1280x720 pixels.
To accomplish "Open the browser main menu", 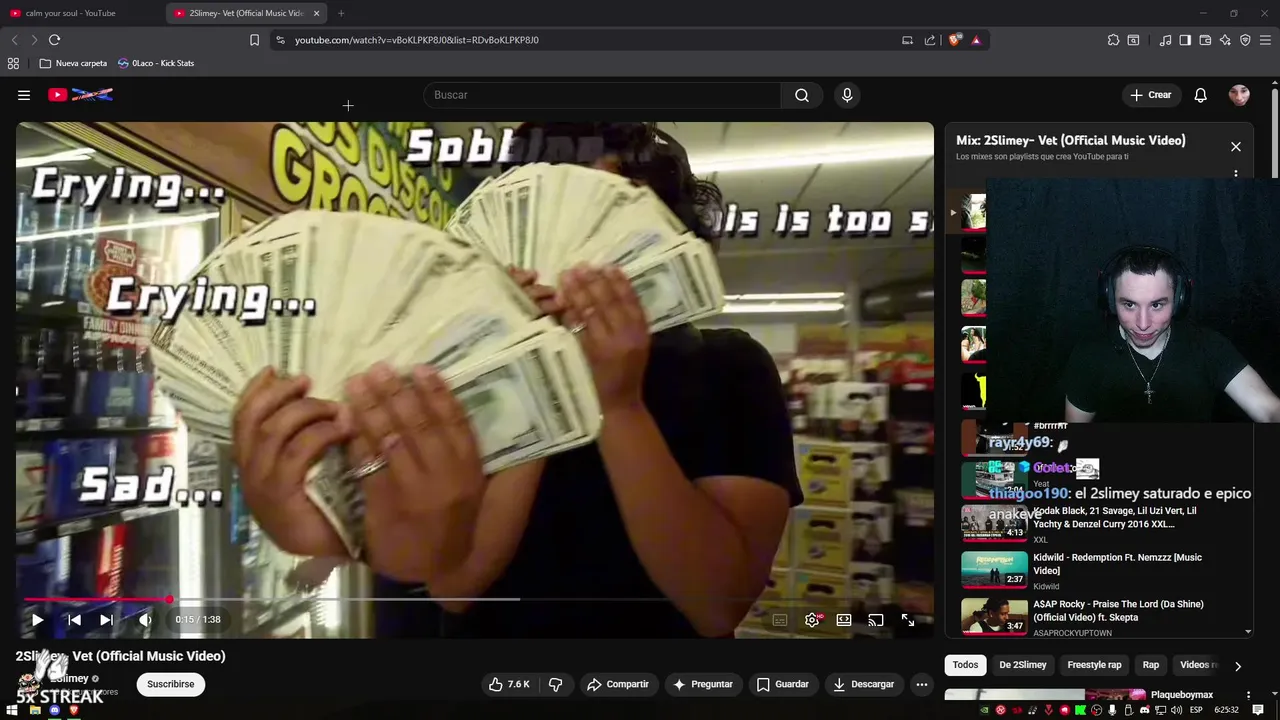I will pos(1265,40).
